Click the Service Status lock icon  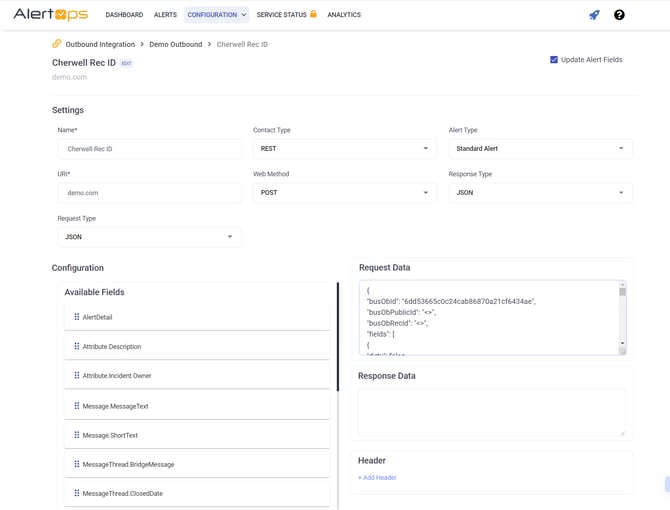tap(313, 14)
